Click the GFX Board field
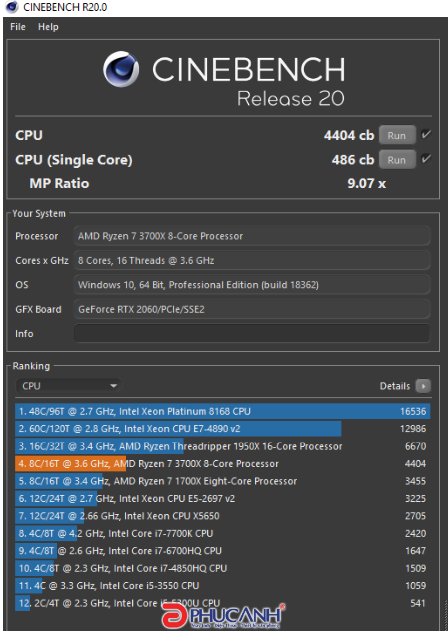 [x=252, y=309]
